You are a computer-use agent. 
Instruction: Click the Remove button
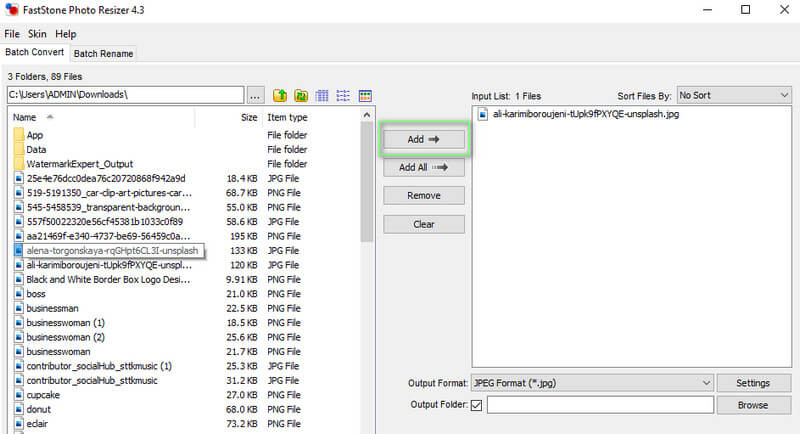click(x=424, y=195)
